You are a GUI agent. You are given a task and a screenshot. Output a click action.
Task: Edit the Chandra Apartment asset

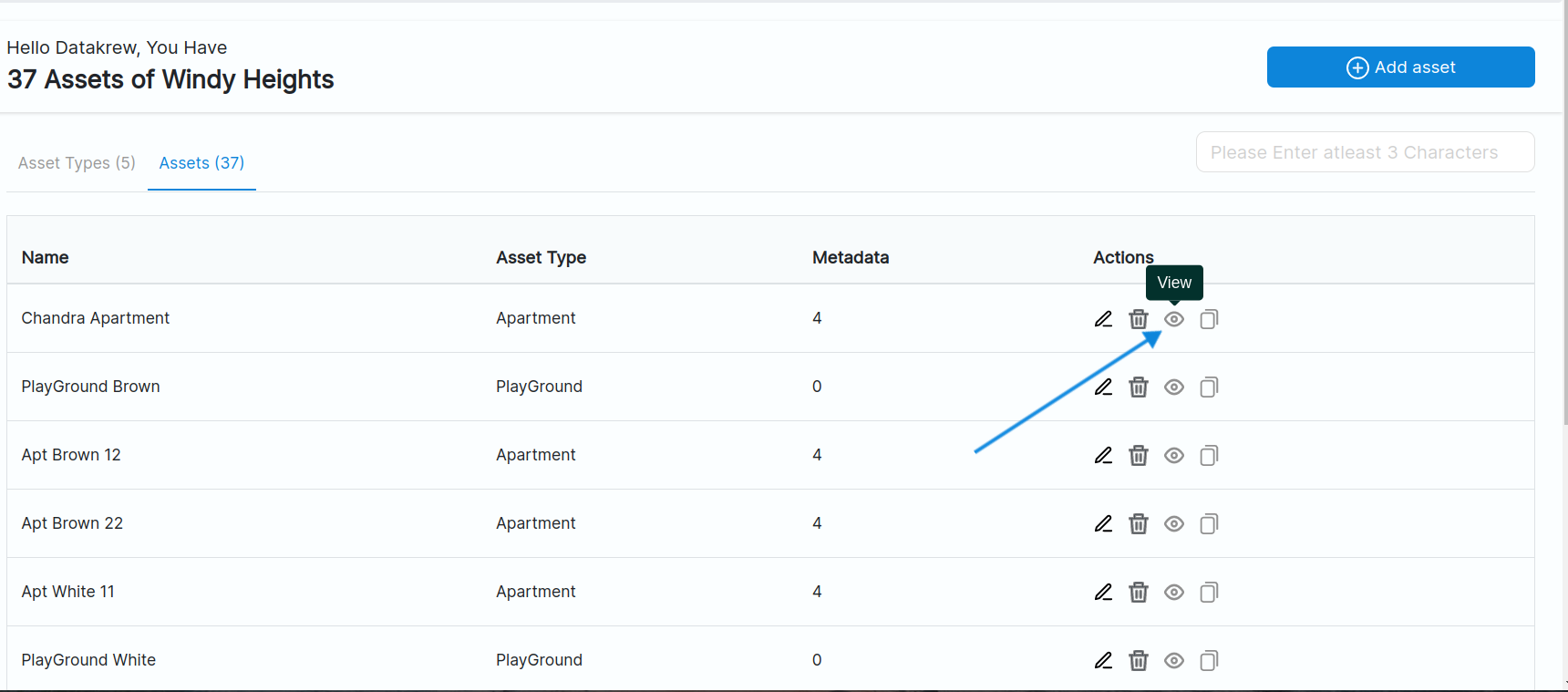(1103, 318)
